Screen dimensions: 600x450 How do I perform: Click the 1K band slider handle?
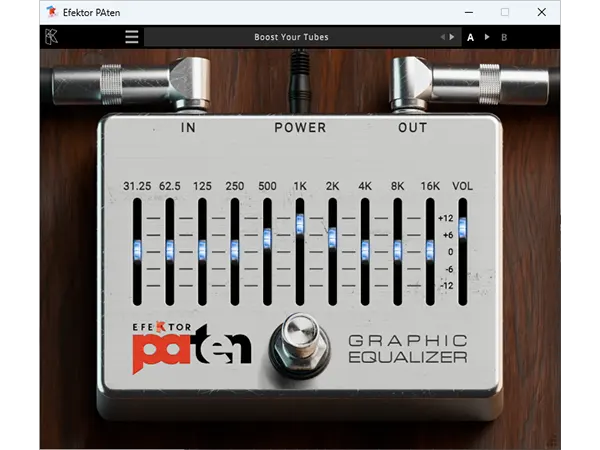coord(300,224)
